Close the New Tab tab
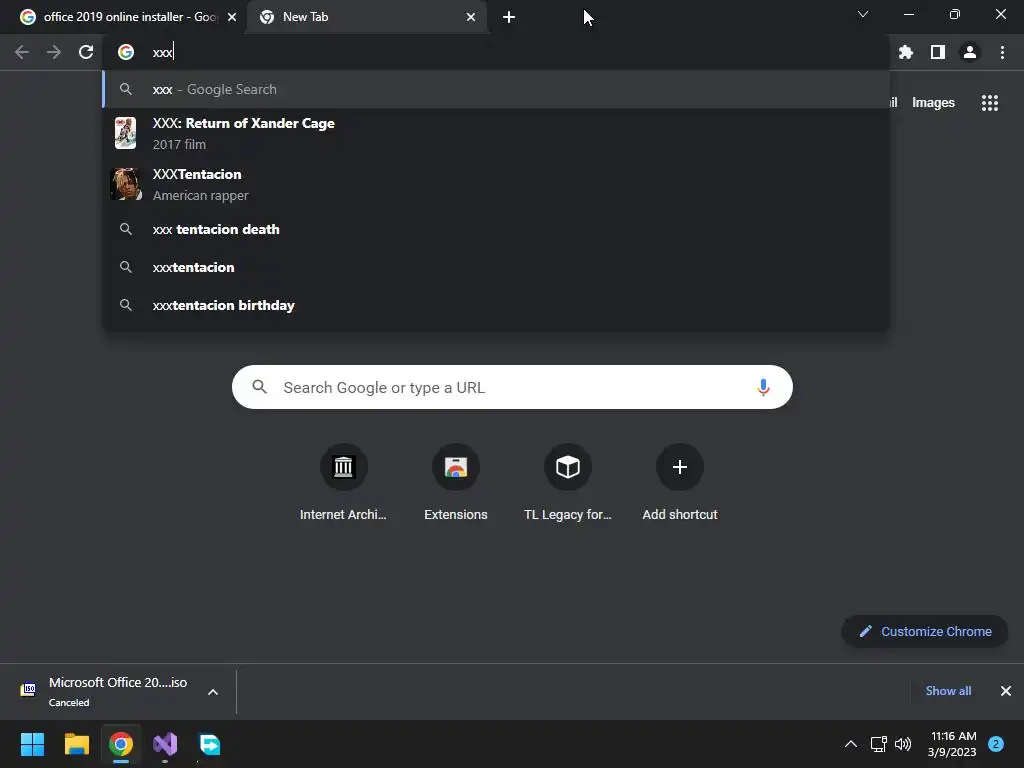1024x768 pixels. click(x=471, y=17)
